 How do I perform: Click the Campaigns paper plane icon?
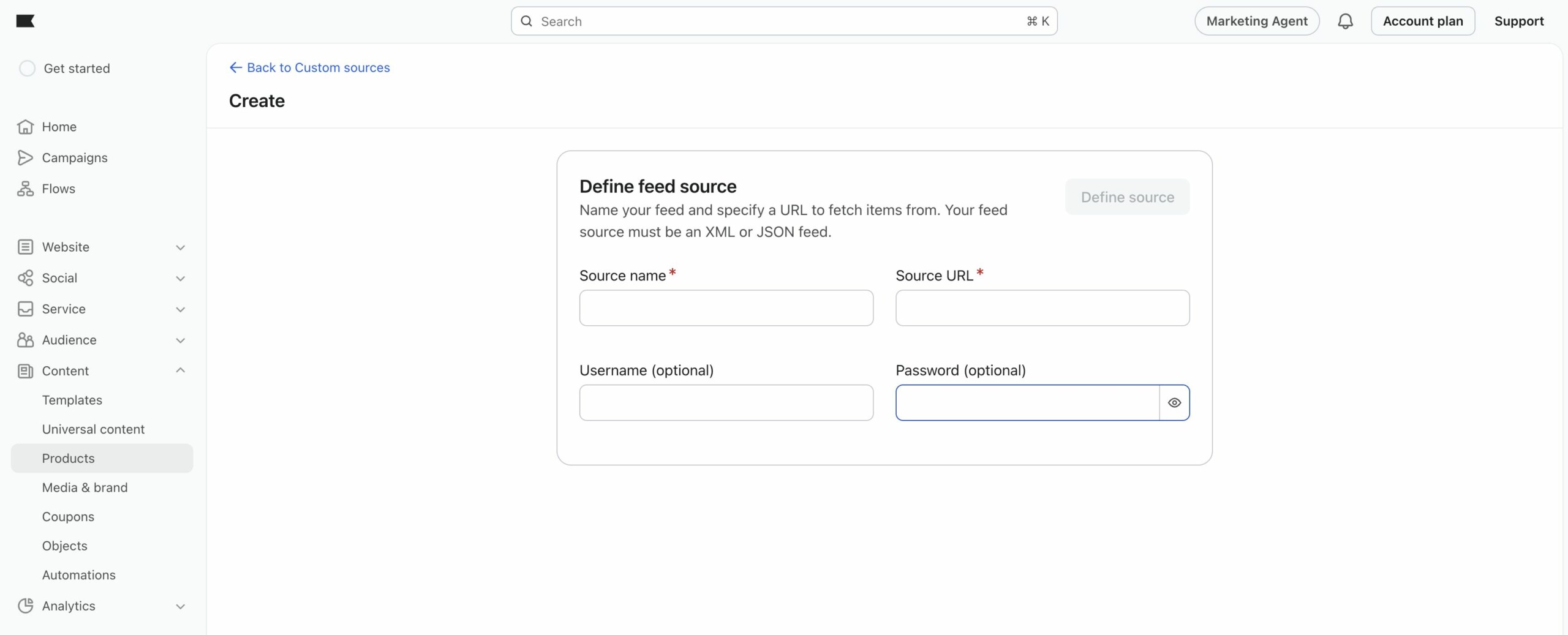point(25,158)
